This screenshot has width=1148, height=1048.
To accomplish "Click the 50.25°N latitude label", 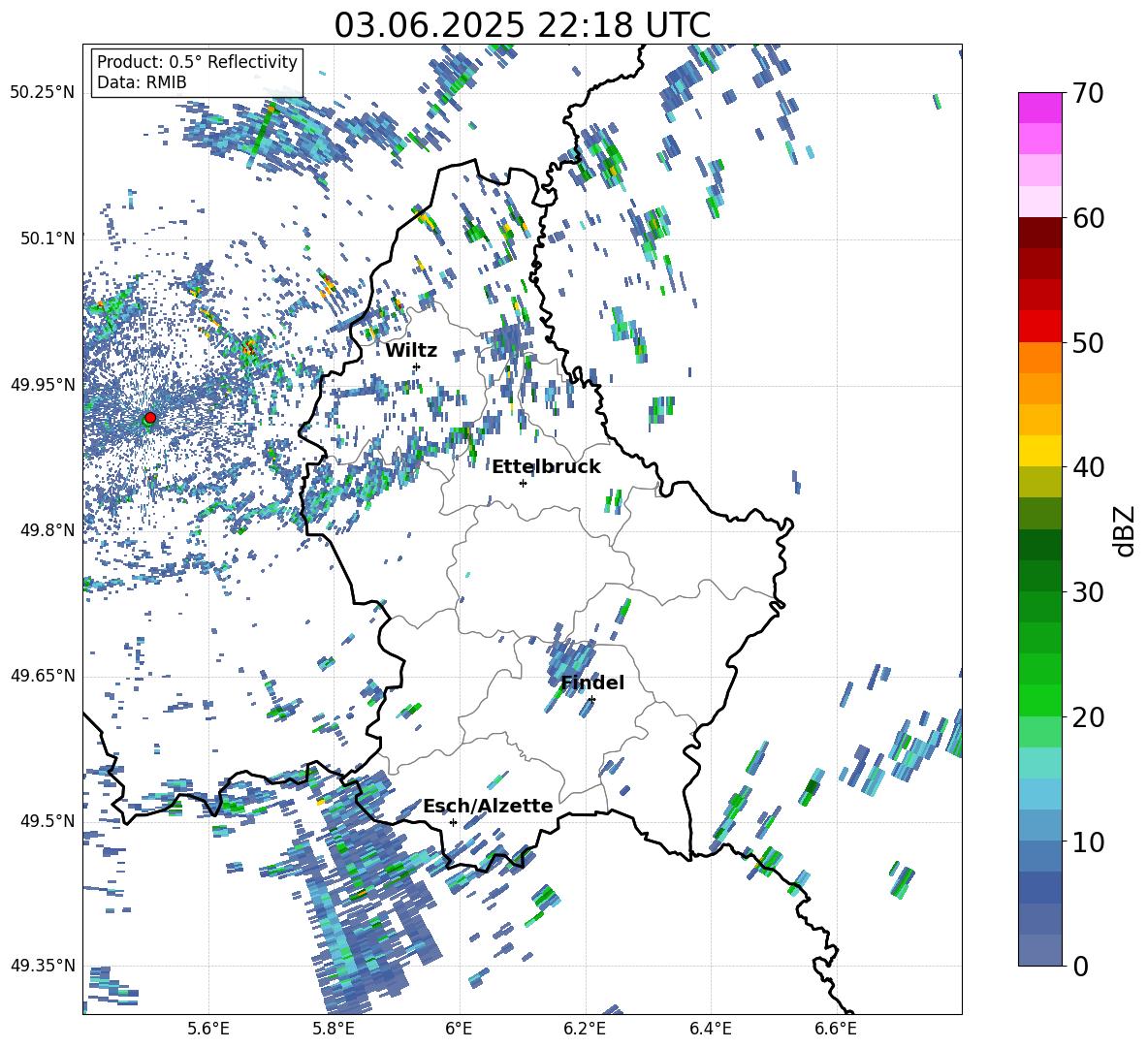I will coord(43,93).
